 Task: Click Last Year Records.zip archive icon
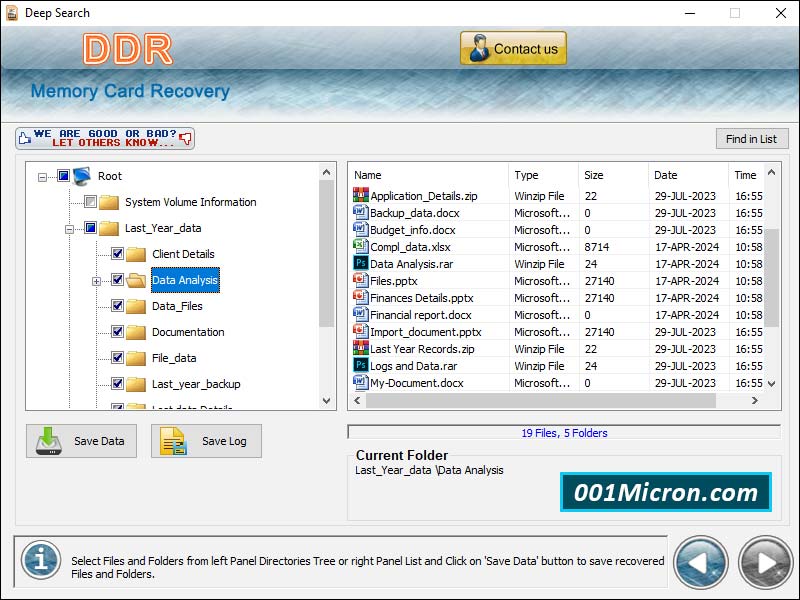[361, 348]
